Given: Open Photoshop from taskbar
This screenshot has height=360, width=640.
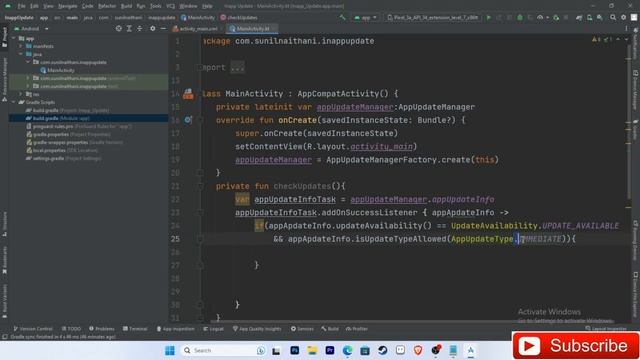Looking at the screenshot, I should coord(294,350).
